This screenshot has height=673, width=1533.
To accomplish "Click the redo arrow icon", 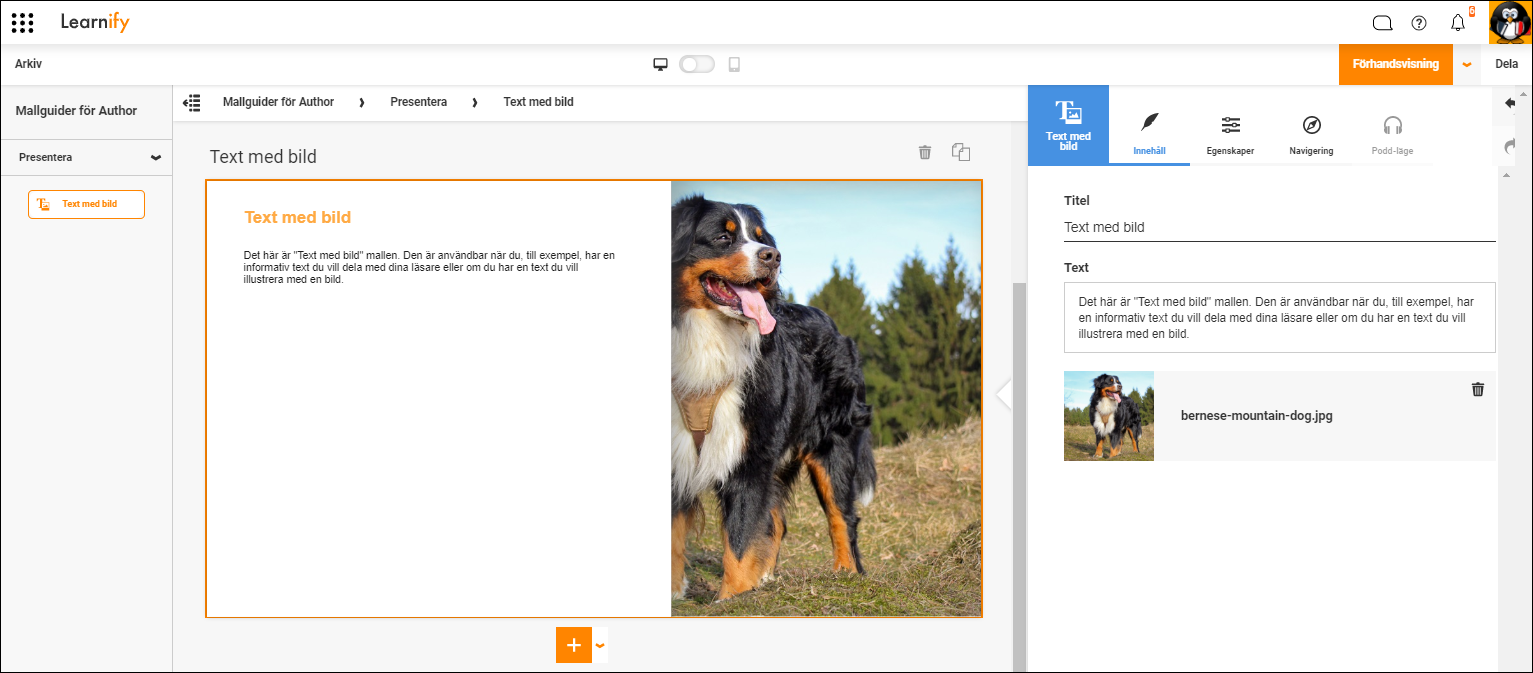I will [1510, 146].
